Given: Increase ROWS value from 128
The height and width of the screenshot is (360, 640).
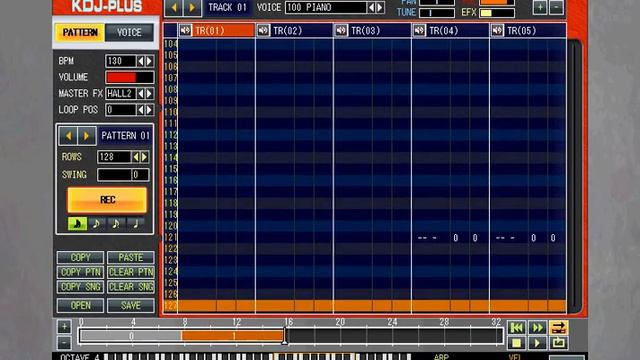Looking at the screenshot, I should (x=144, y=157).
